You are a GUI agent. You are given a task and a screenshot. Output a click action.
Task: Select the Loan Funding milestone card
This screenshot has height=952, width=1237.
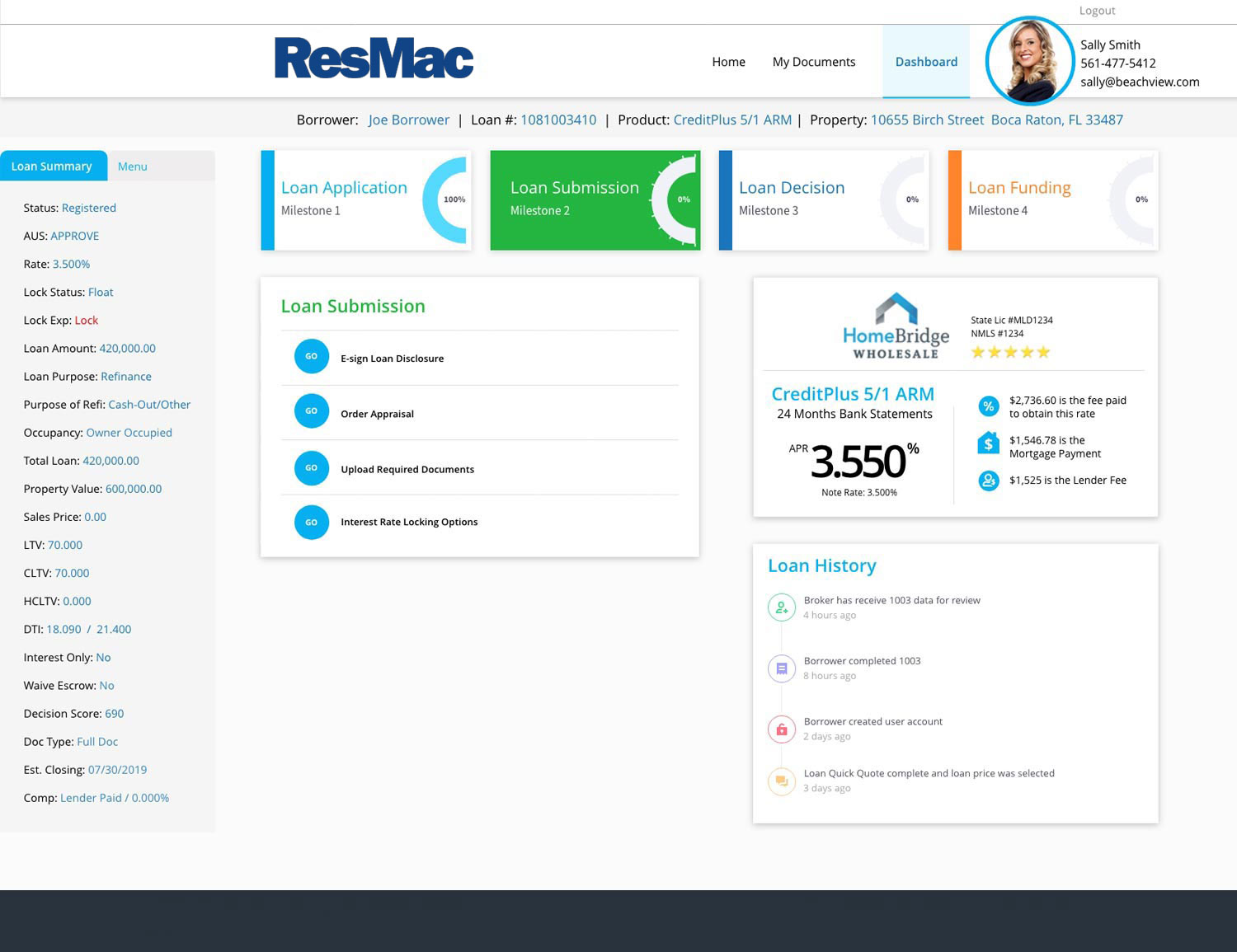(1052, 200)
